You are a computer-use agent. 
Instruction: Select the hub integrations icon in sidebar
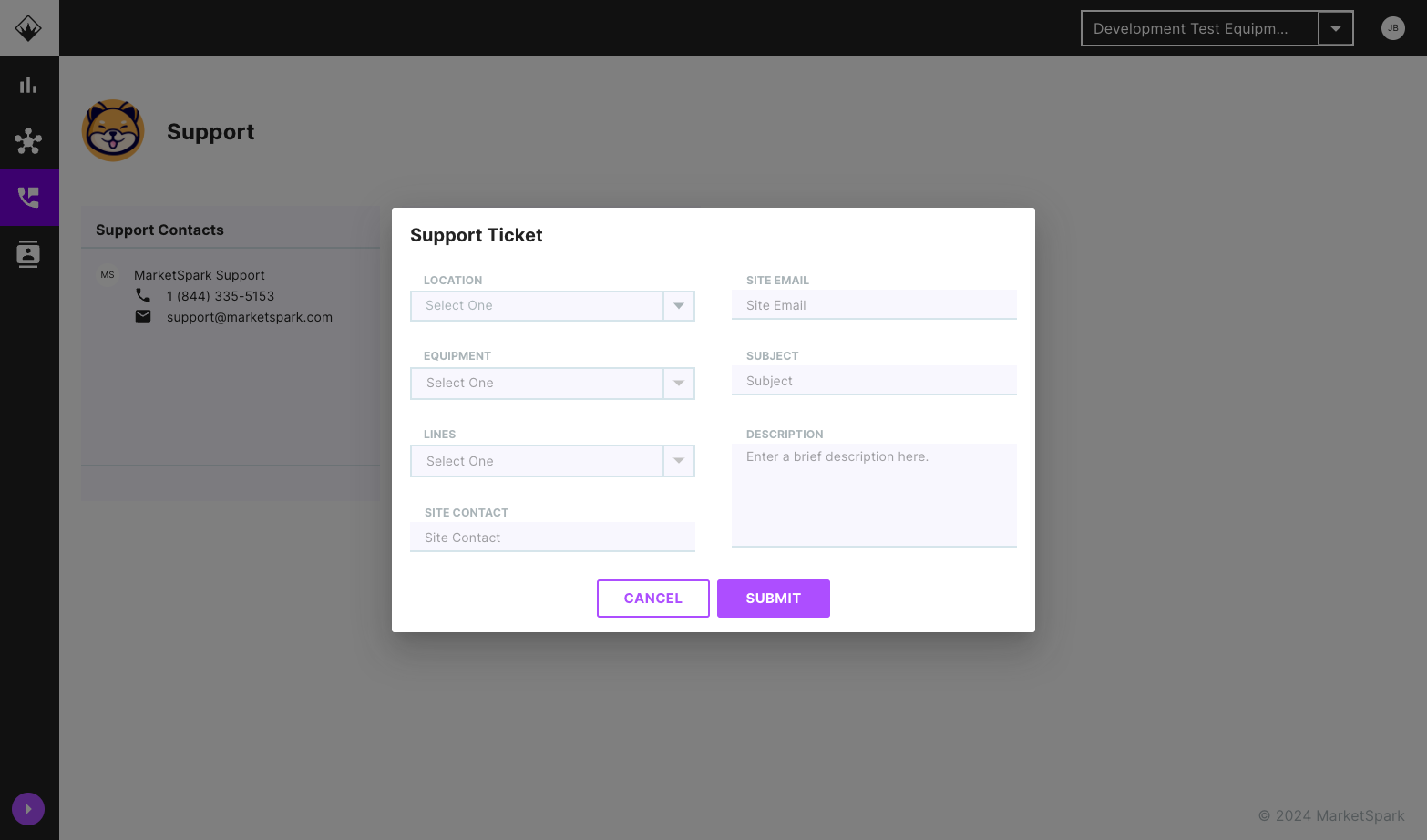click(28, 141)
